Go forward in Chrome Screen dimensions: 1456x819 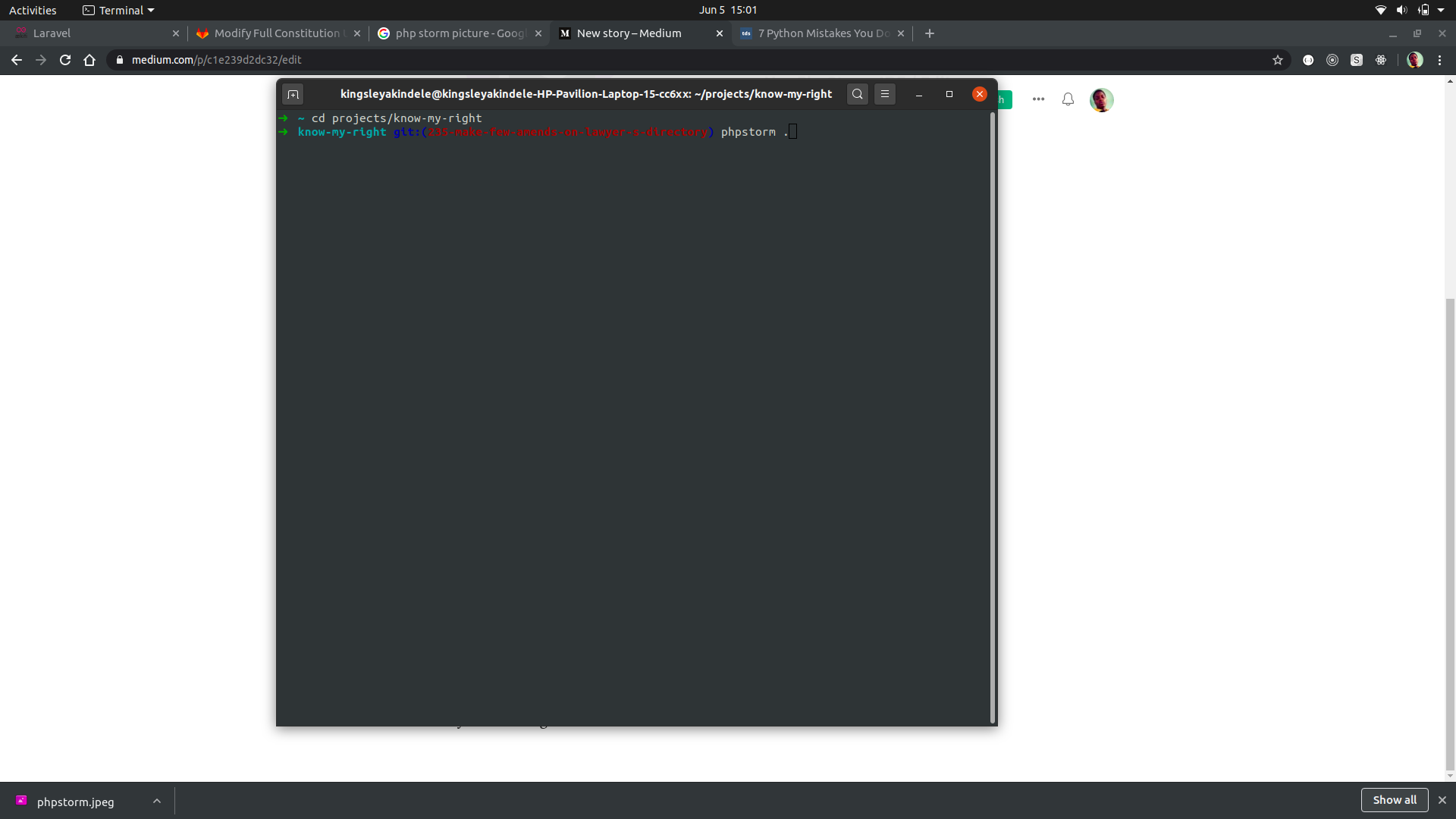click(x=41, y=60)
